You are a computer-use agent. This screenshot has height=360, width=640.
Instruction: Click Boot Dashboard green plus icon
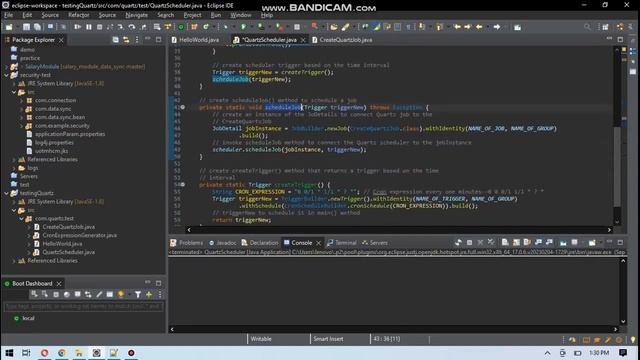click(149, 294)
